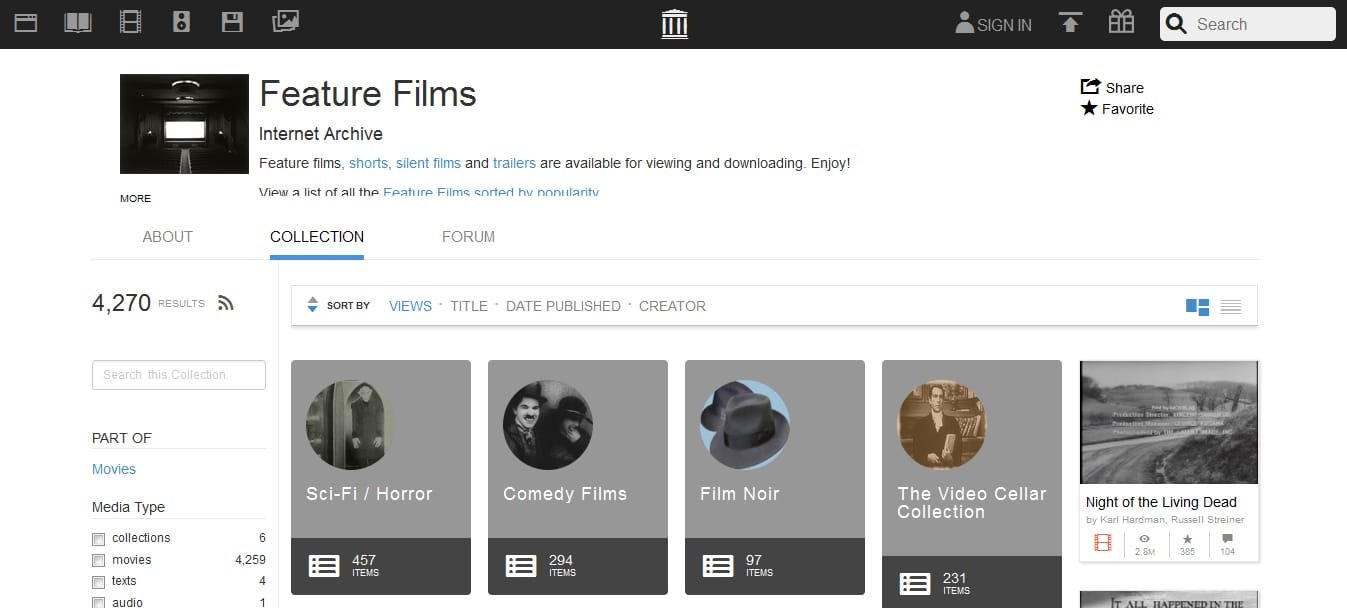Click The Video Cellar Collection title text

pos(972,503)
